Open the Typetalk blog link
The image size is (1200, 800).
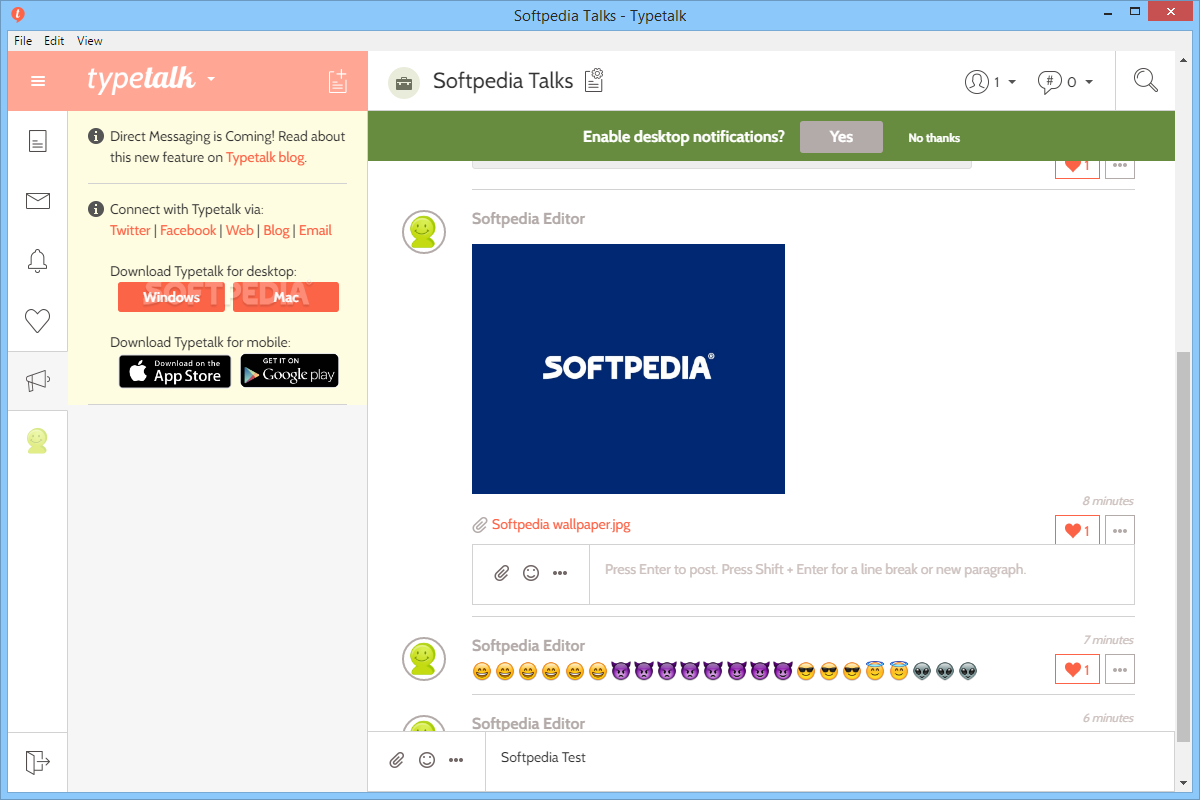(265, 157)
